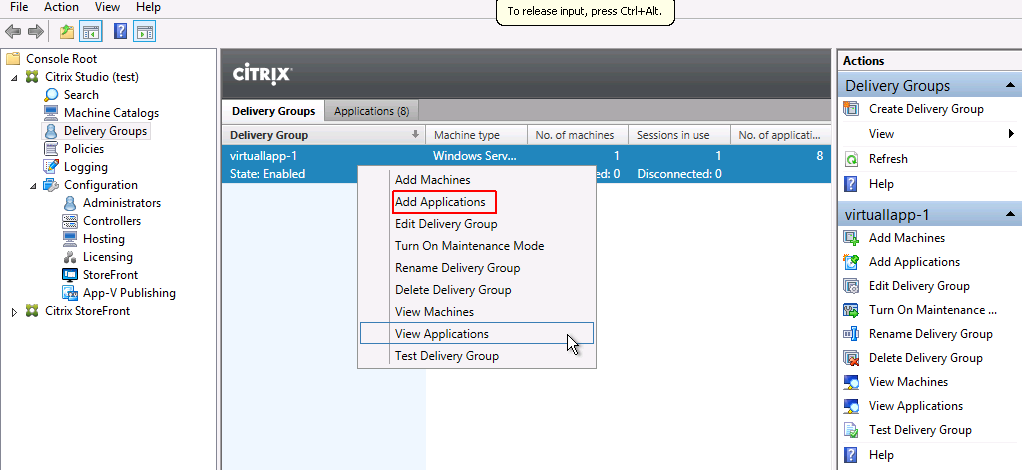
Task: Click Add Machines icon in Actions pane
Action: tap(851, 238)
